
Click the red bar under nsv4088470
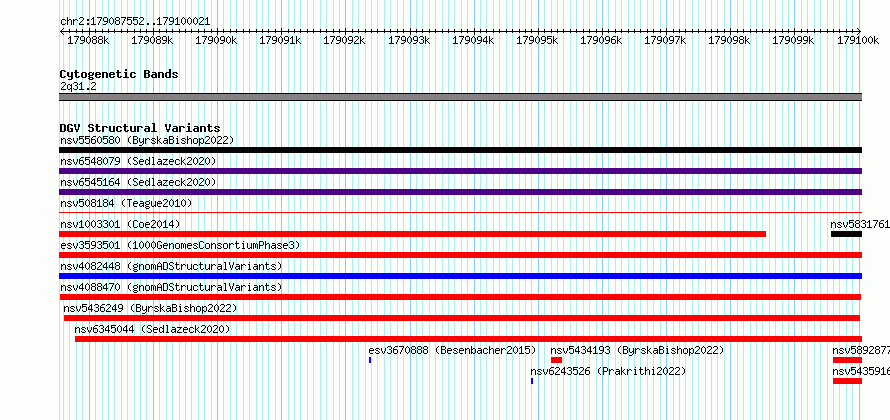460,297
